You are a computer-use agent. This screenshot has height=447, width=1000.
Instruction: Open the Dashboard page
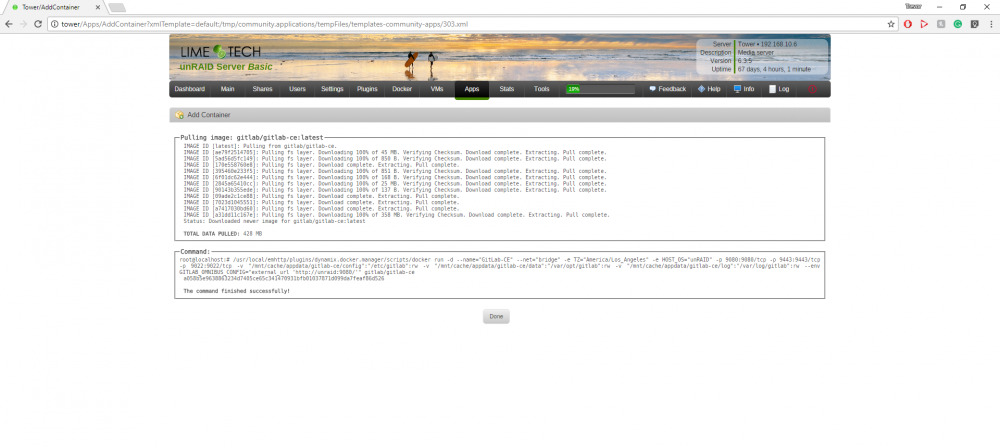pyautogui.click(x=189, y=89)
